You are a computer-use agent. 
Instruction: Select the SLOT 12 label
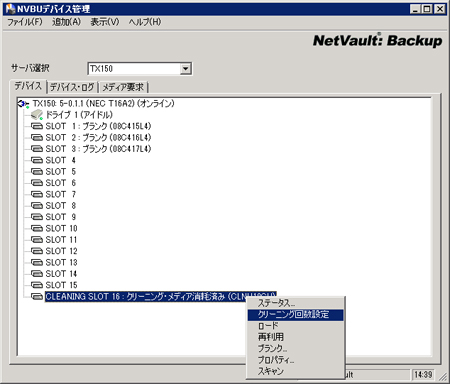coord(61,251)
